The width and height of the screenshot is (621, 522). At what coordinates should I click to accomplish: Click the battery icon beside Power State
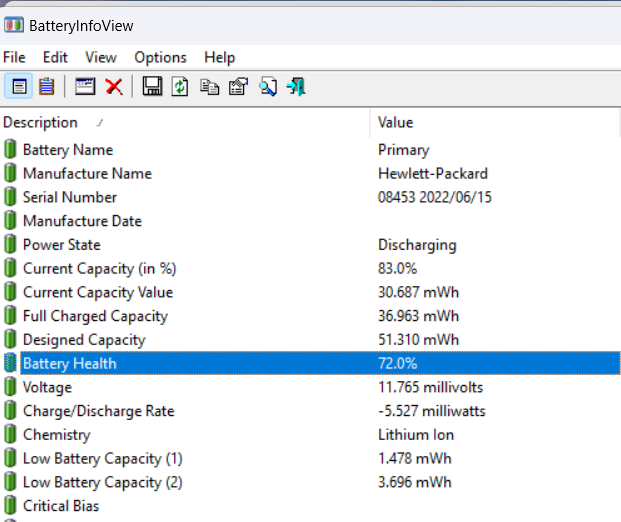click(x=10, y=245)
